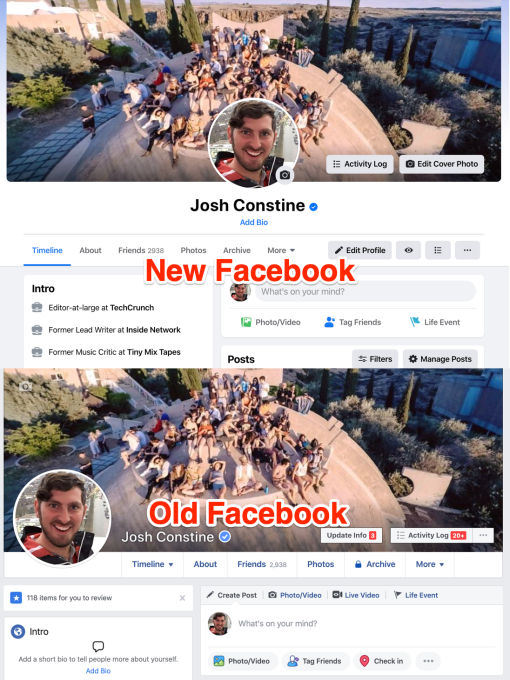Click the Tag Friends icon in the new composer
Image resolution: width=510 pixels, height=680 pixels.
(x=330, y=322)
